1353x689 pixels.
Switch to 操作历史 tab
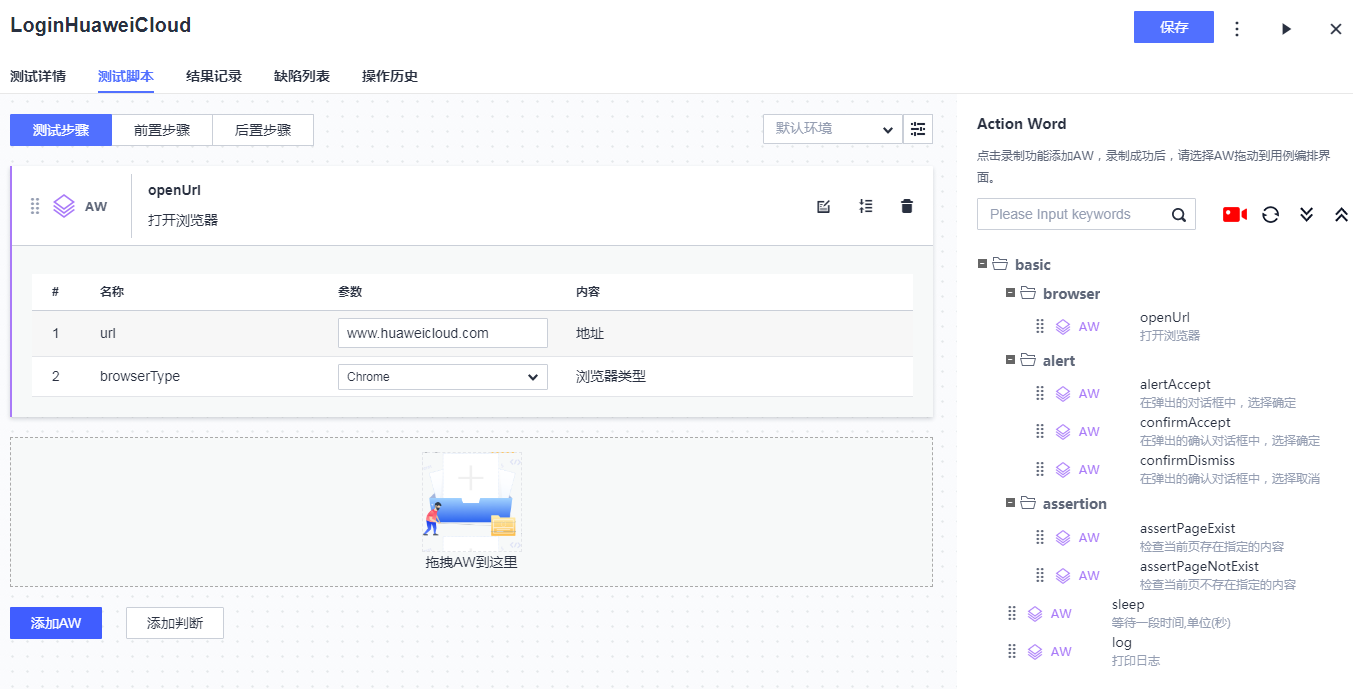pyautogui.click(x=390, y=76)
